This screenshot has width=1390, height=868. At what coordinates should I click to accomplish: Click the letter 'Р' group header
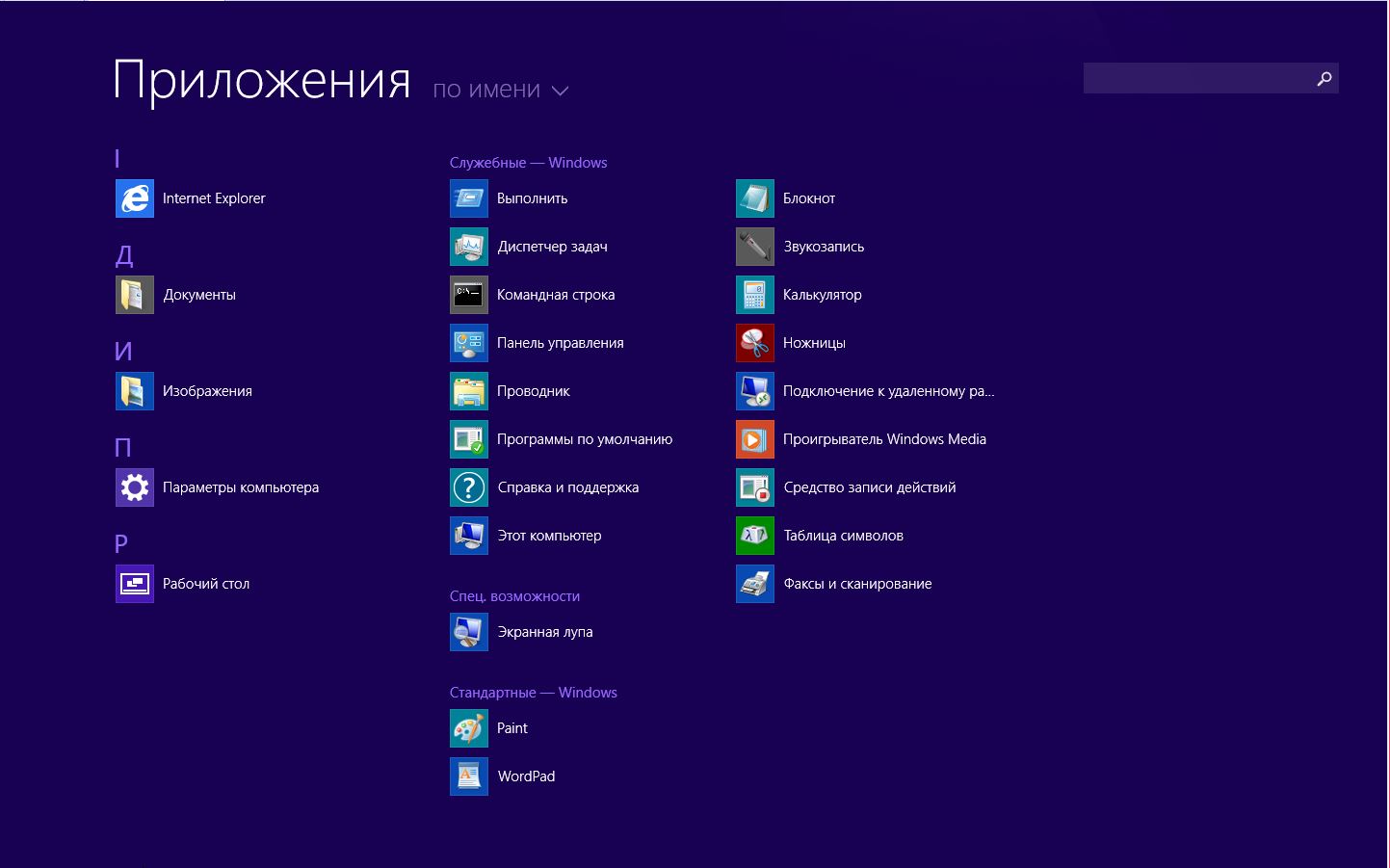click(121, 544)
